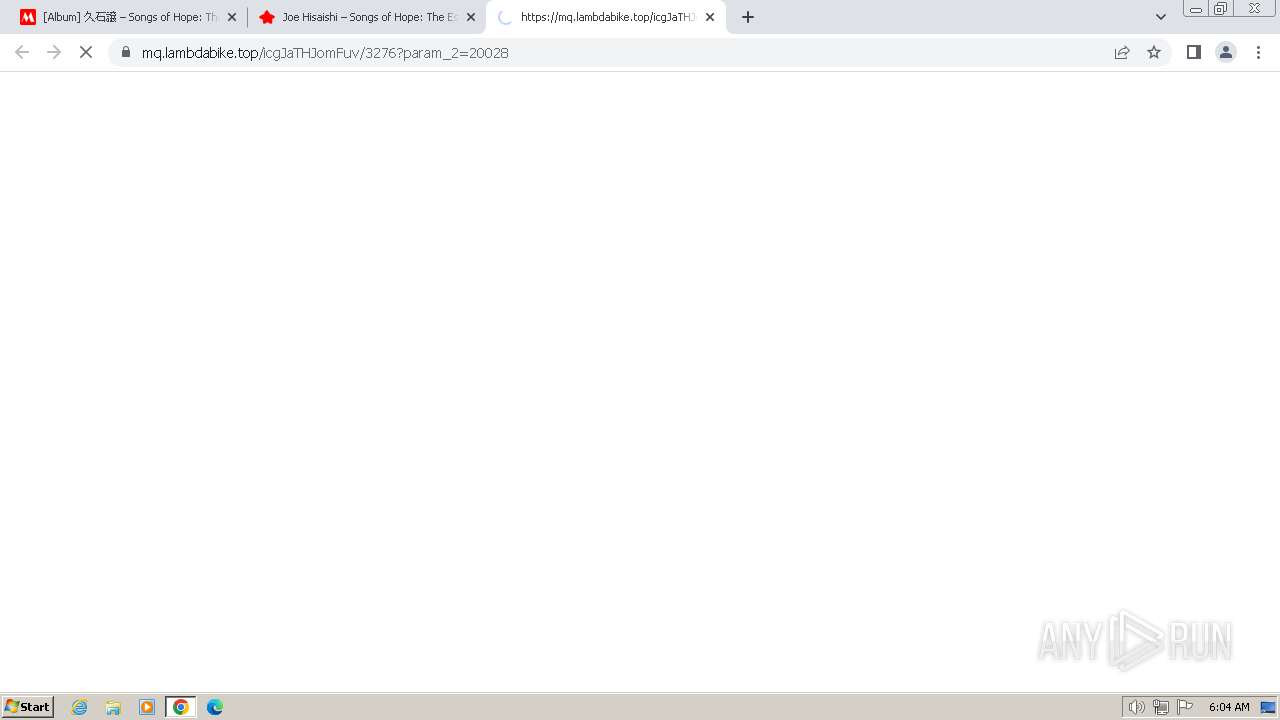Viewport: 1280px width, 720px height.
Task: Open the tab search dropdown
Action: (x=1161, y=17)
